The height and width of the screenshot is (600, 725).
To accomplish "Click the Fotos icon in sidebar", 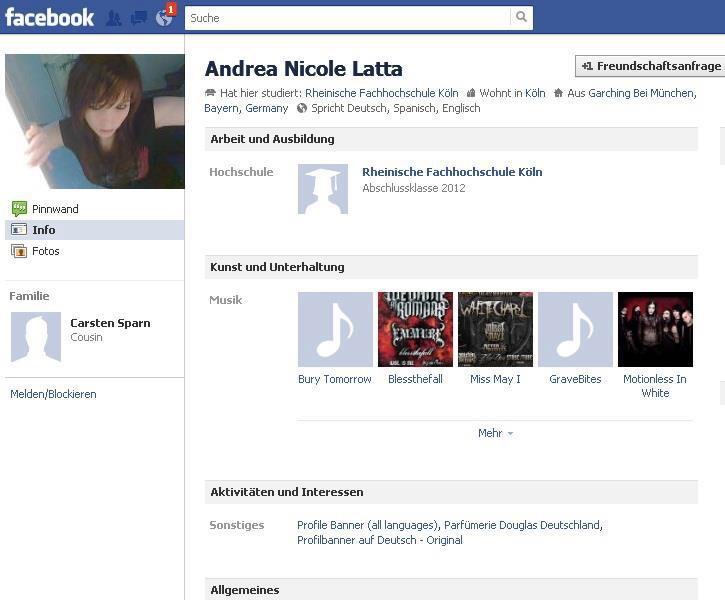I will pos(19,251).
